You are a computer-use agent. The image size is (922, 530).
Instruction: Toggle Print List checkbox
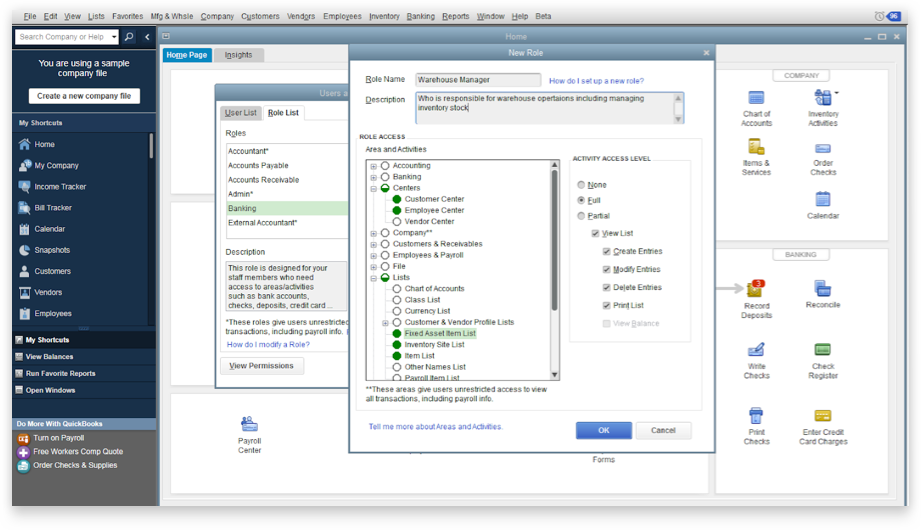606,305
